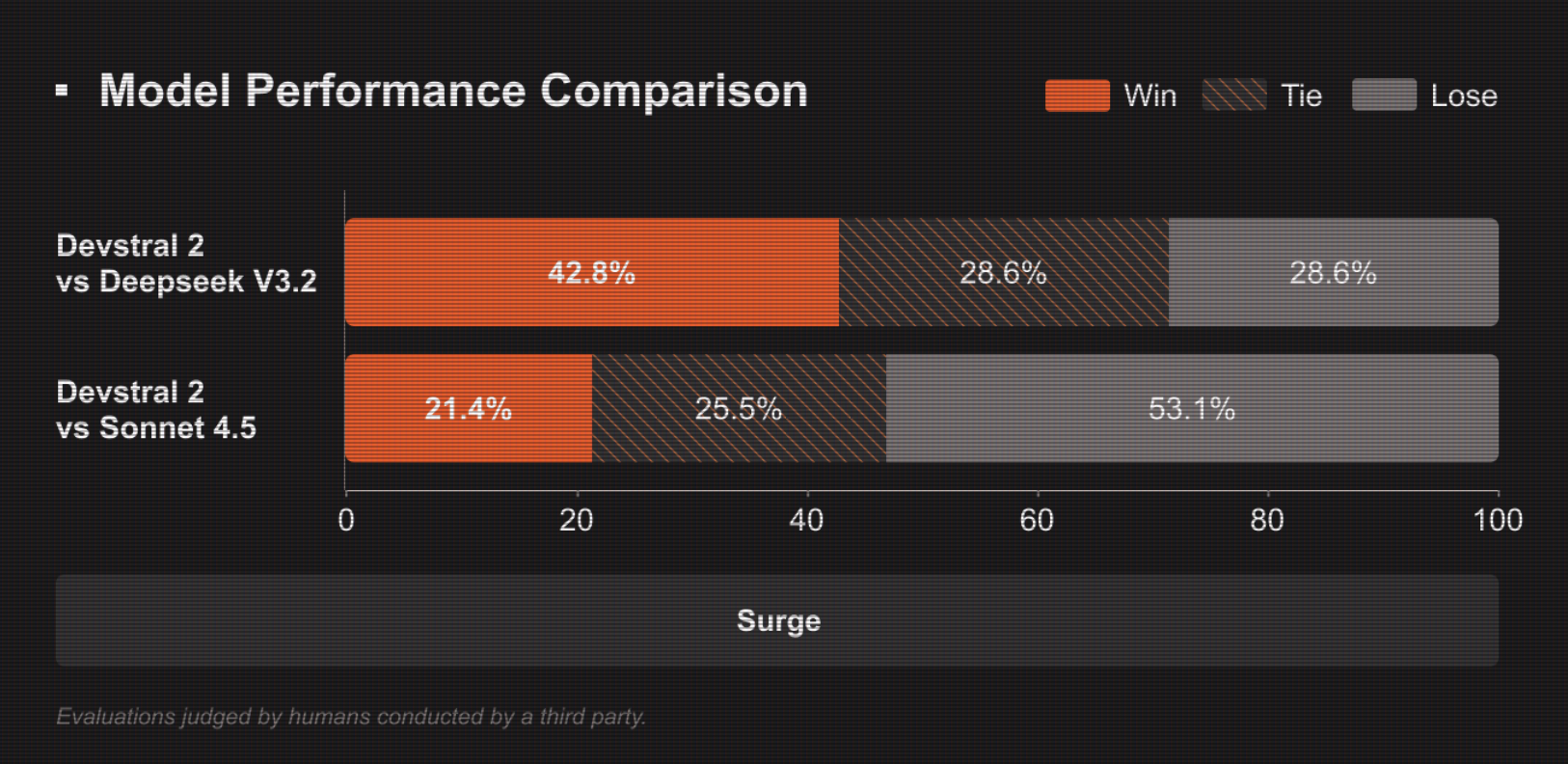Click the Win legend text label

(x=1150, y=95)
